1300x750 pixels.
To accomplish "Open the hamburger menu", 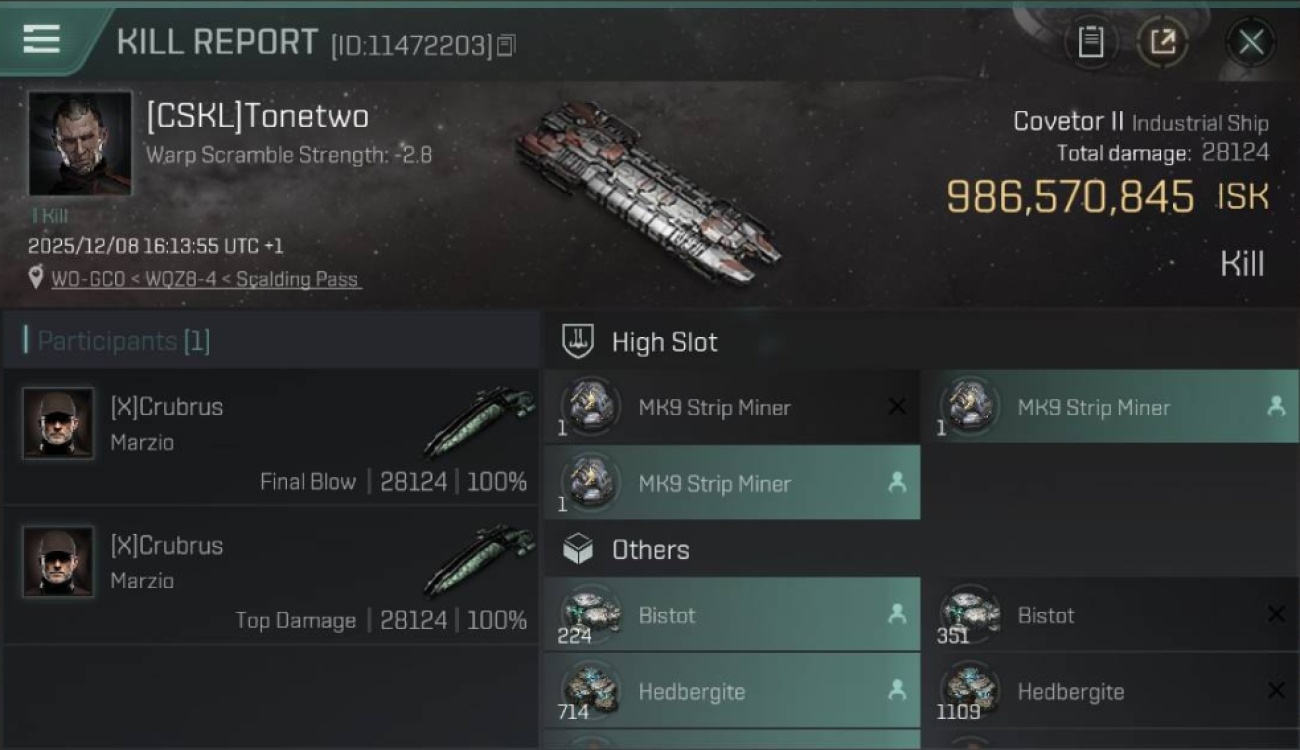I will pyautogui.click(x=41, y=40).
